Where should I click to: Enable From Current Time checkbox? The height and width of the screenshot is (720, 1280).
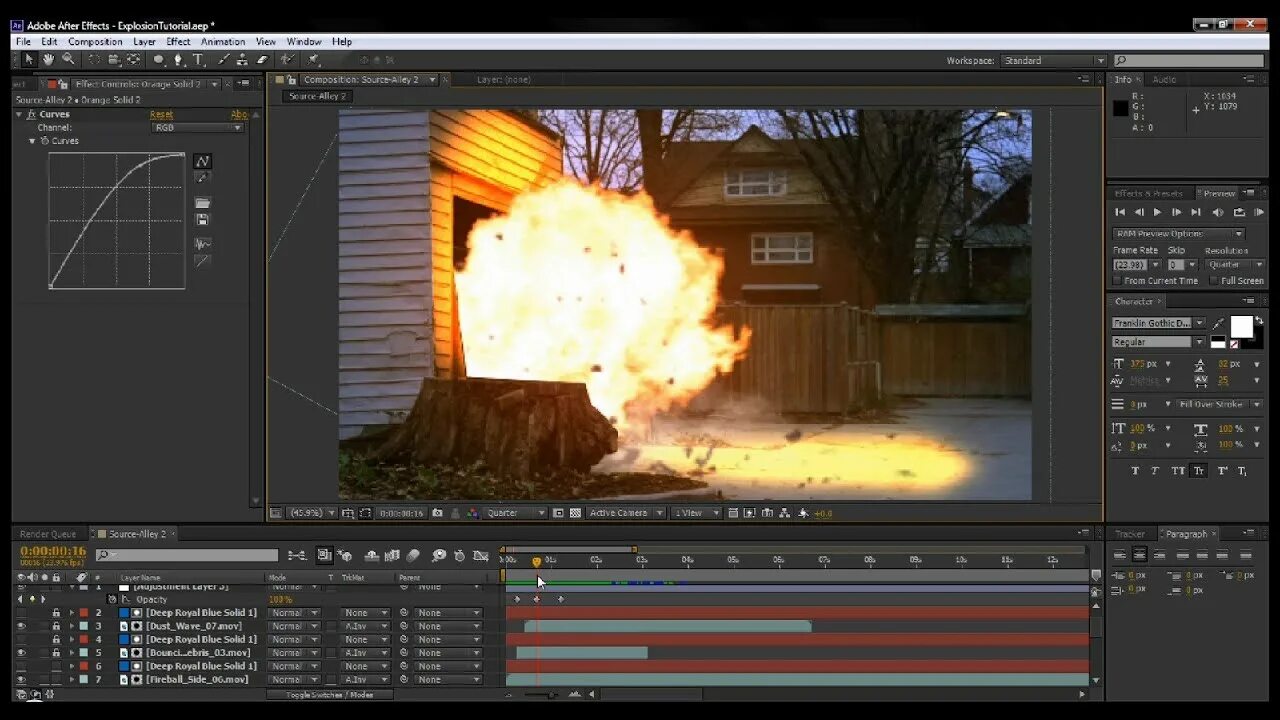click(1119, 281)
